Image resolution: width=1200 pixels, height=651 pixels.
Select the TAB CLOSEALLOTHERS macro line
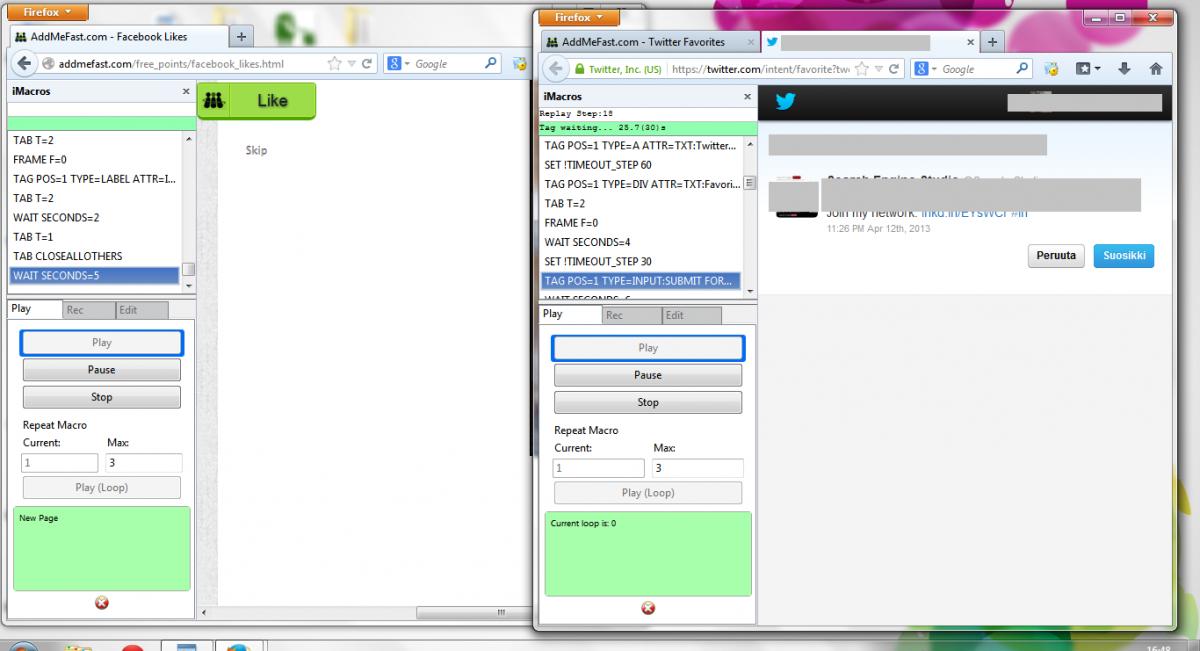[95, 256]
